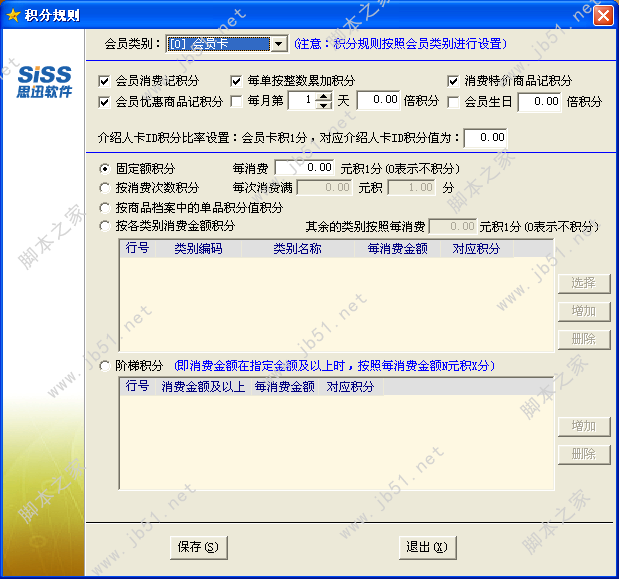The image size is (619, 579).
Task: Decrease the 每月第 day spinner value
Action: pyautogui.click(x=324, y=105)
